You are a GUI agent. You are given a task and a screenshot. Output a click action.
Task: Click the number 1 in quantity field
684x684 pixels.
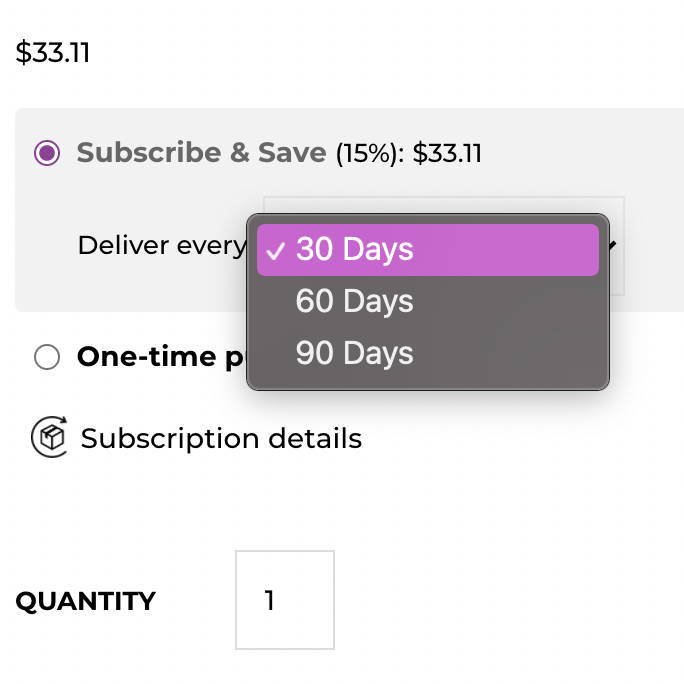pos(270,600)
